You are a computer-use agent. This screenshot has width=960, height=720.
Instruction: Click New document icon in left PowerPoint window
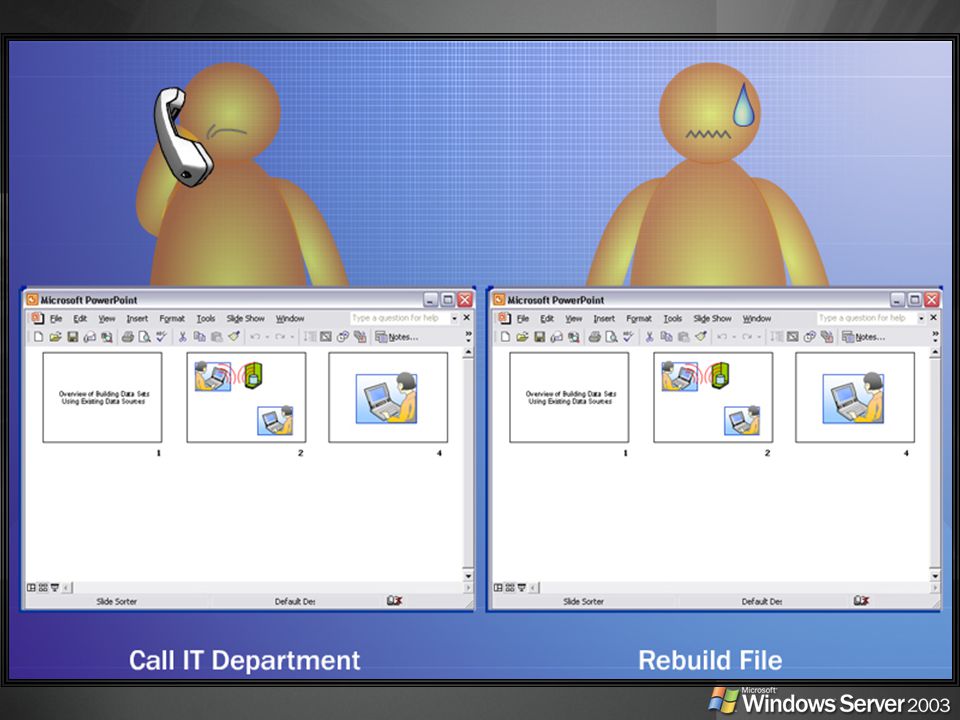39,337
